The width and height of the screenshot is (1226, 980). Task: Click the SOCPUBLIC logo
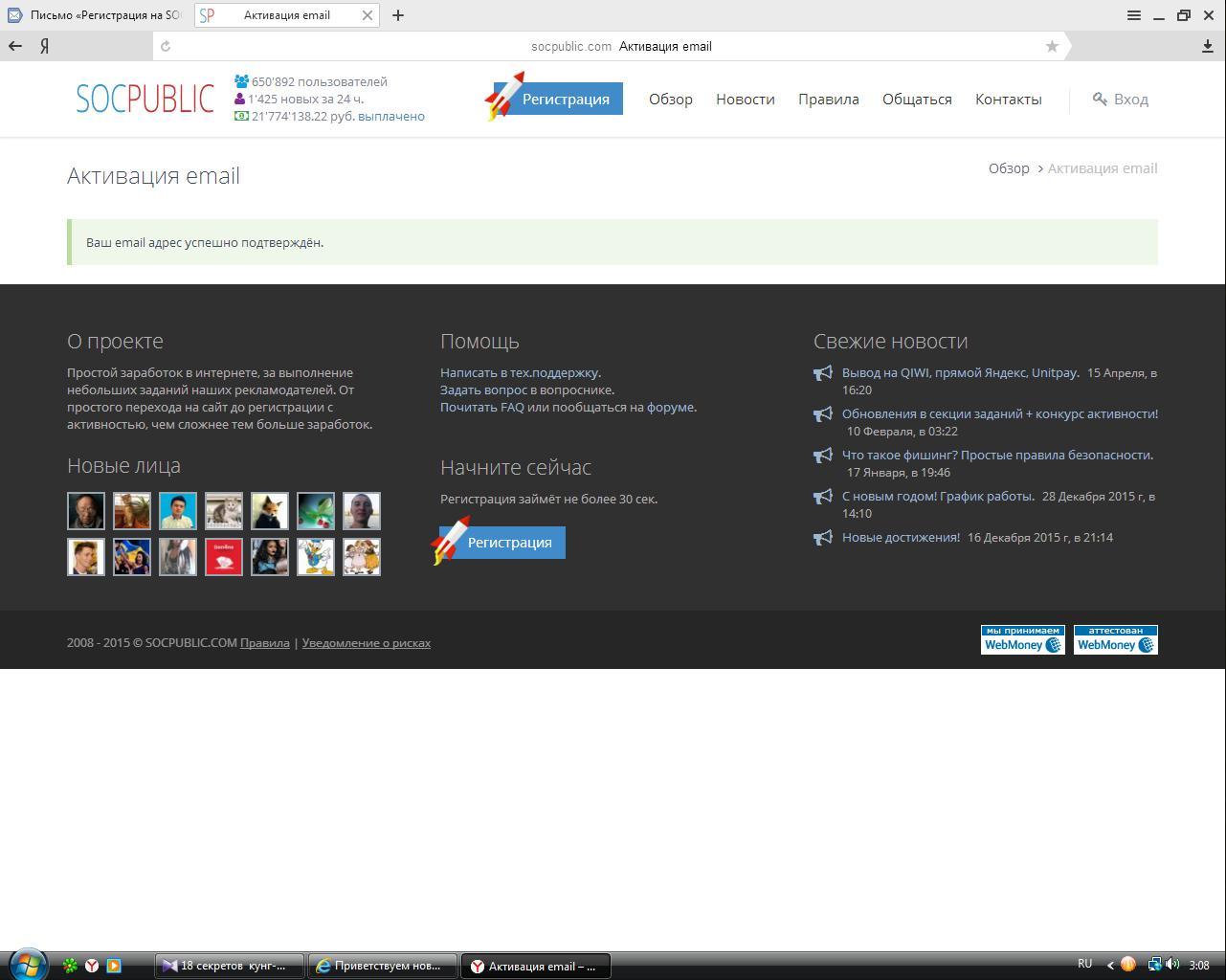[x=145, y=99]
